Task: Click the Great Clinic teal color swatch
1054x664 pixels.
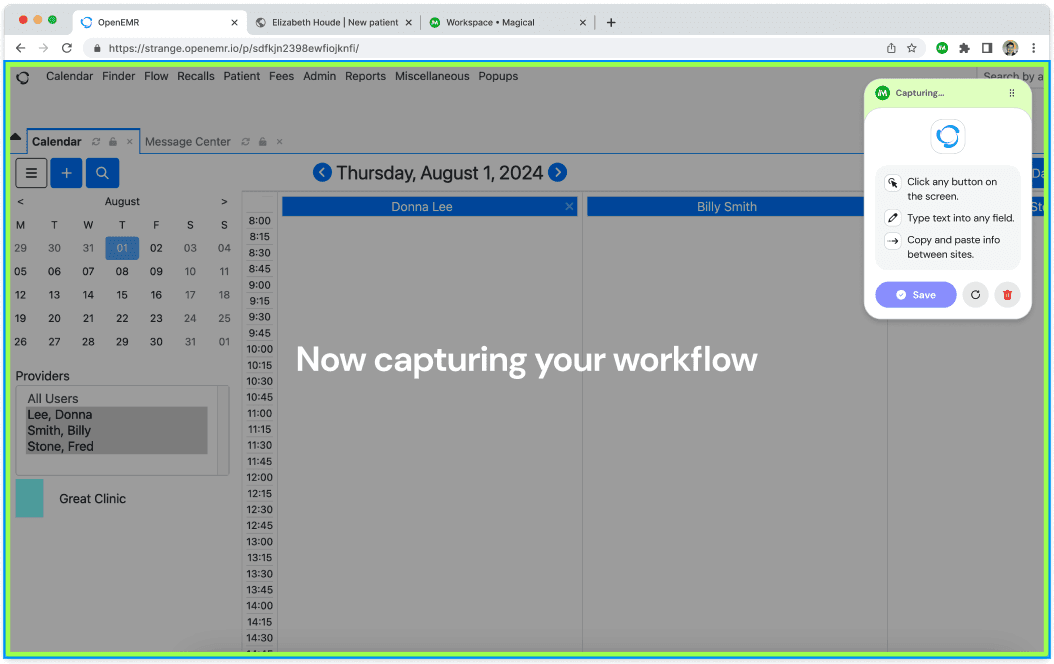Action: point(30,498)
